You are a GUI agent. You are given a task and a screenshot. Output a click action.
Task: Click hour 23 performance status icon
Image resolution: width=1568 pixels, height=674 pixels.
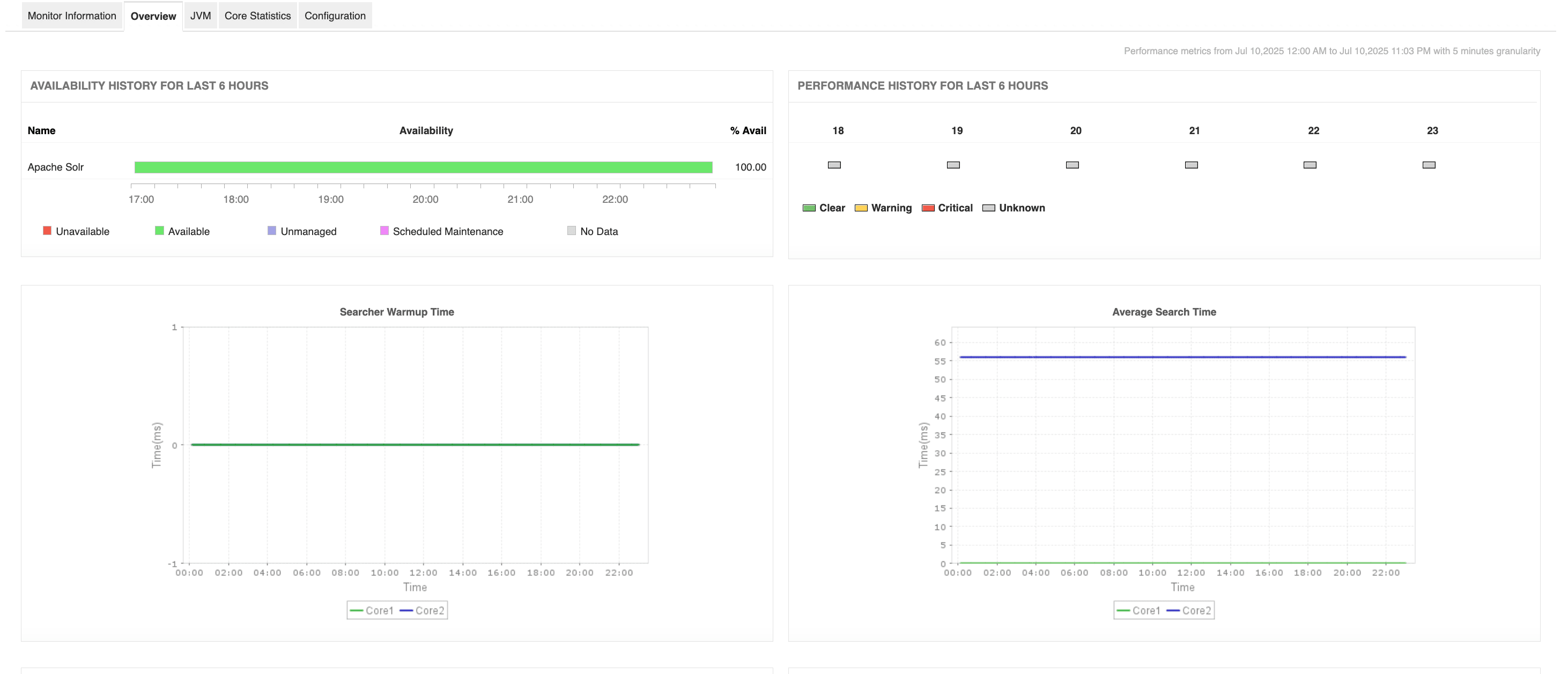[x=1429, y=165]
